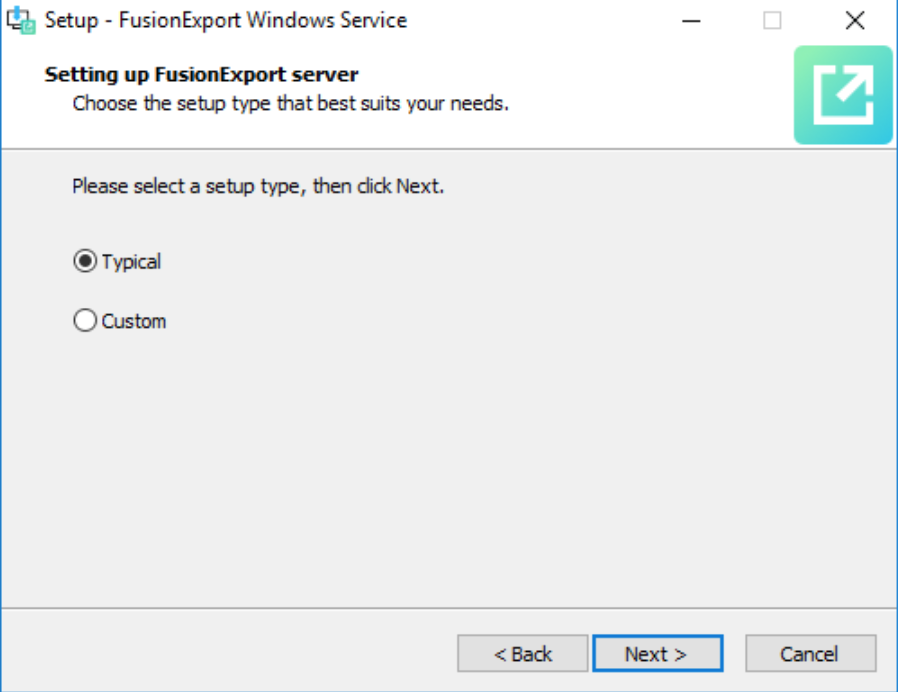This screenshot has height=692, width=898.
Task: Click the "Setup - FusionExport Windows Service" title
Action: 226,20
